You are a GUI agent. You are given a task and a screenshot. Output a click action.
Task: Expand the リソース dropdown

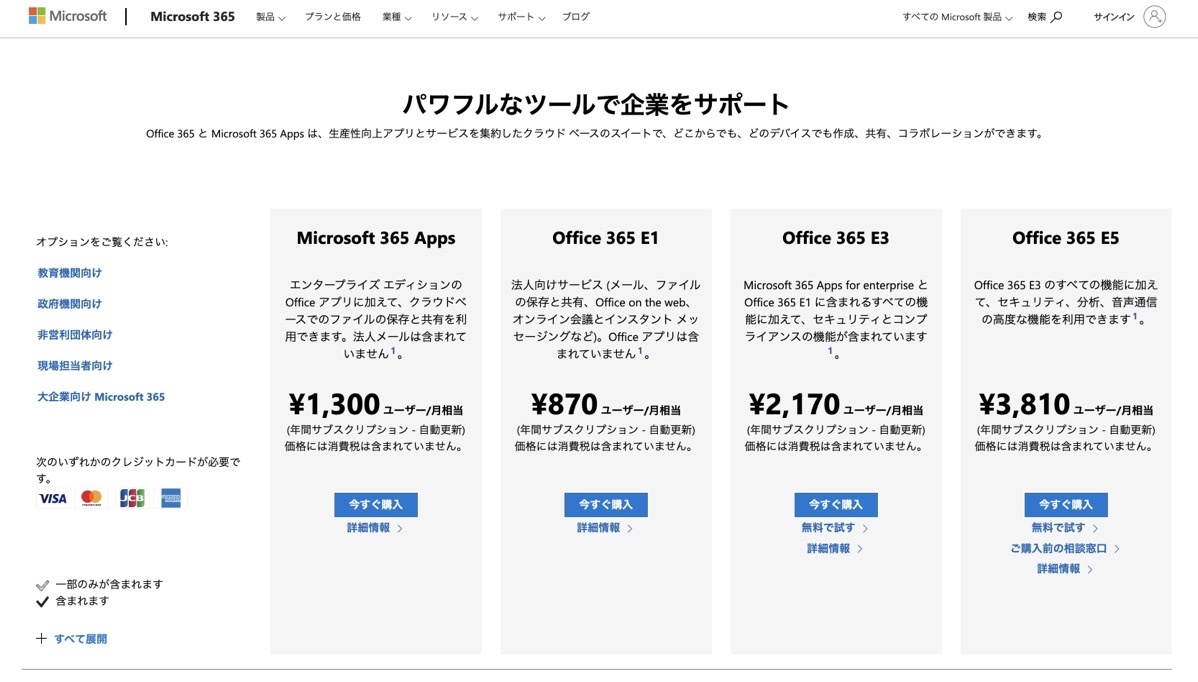(x=455, y=17)
